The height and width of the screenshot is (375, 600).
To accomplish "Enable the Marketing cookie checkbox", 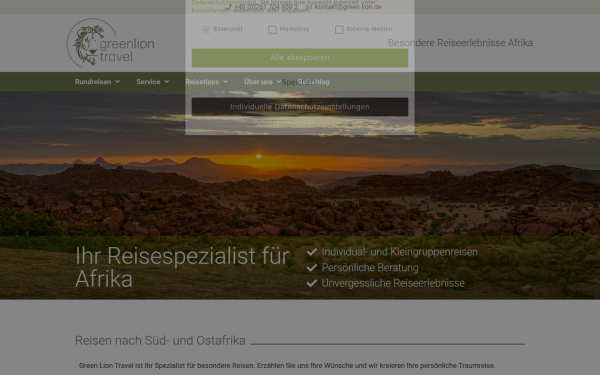I will pos(272,29).
